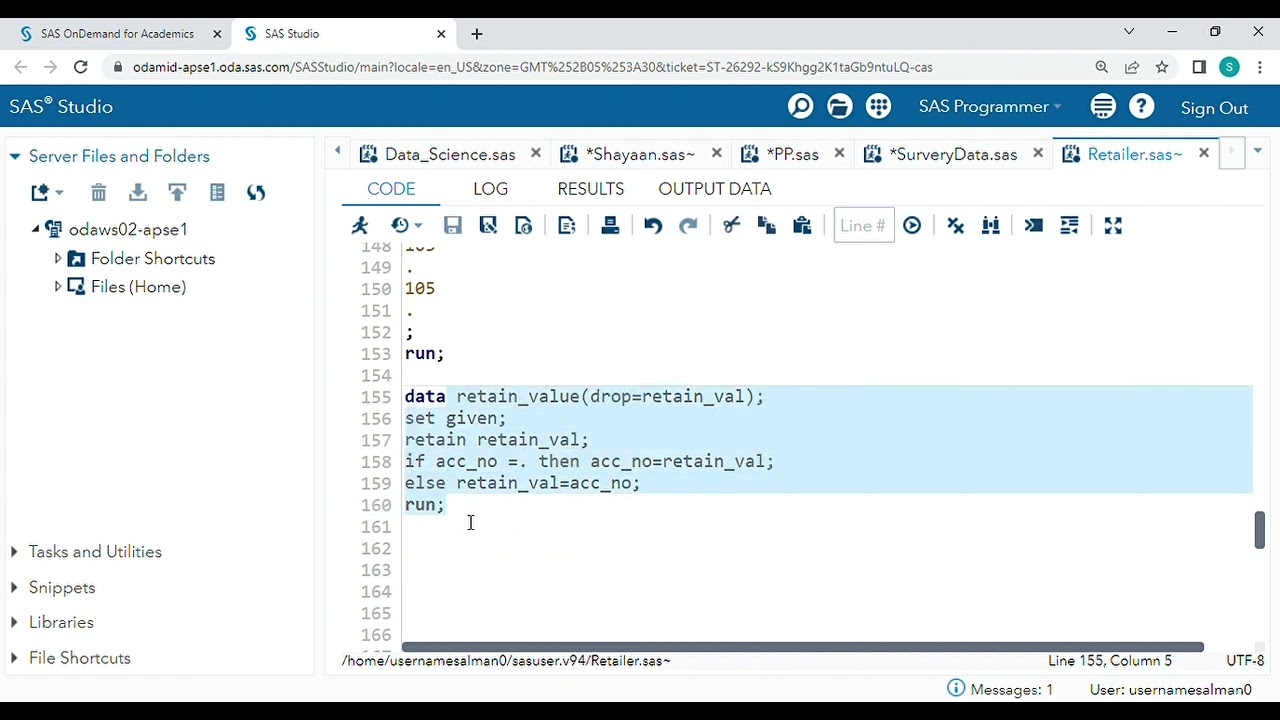Click the Line # input field
The height and width of the screenshot is (720, 1280).
(x=863, y=226)
